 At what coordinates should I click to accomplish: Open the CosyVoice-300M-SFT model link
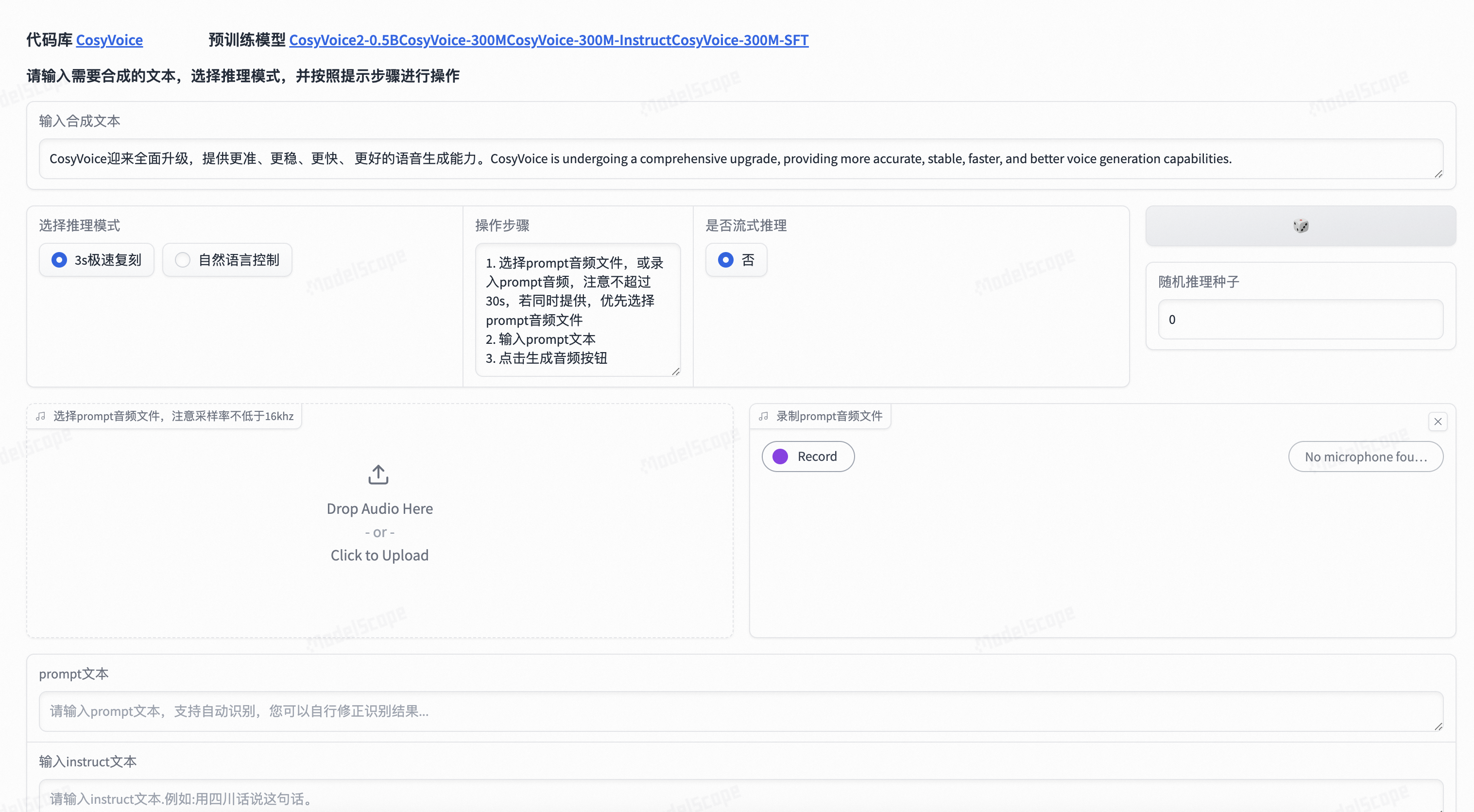pos(740,40)
